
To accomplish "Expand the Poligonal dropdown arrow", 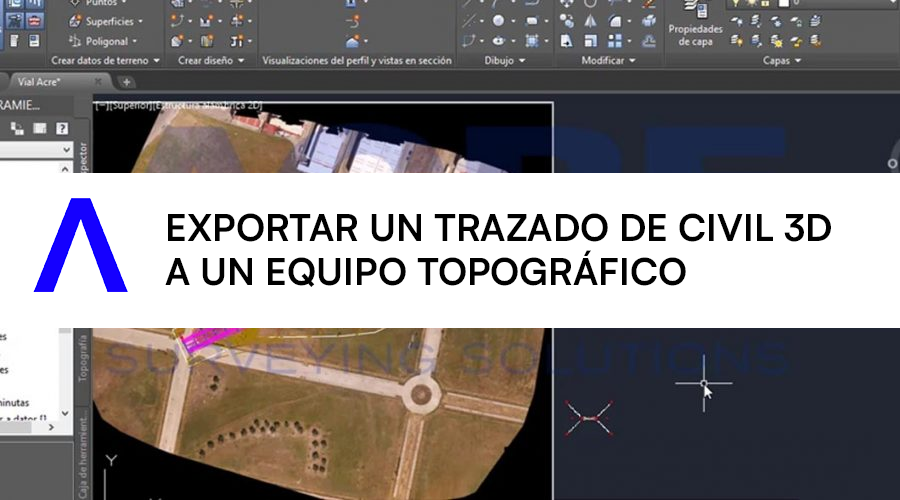I will (135, 42).
